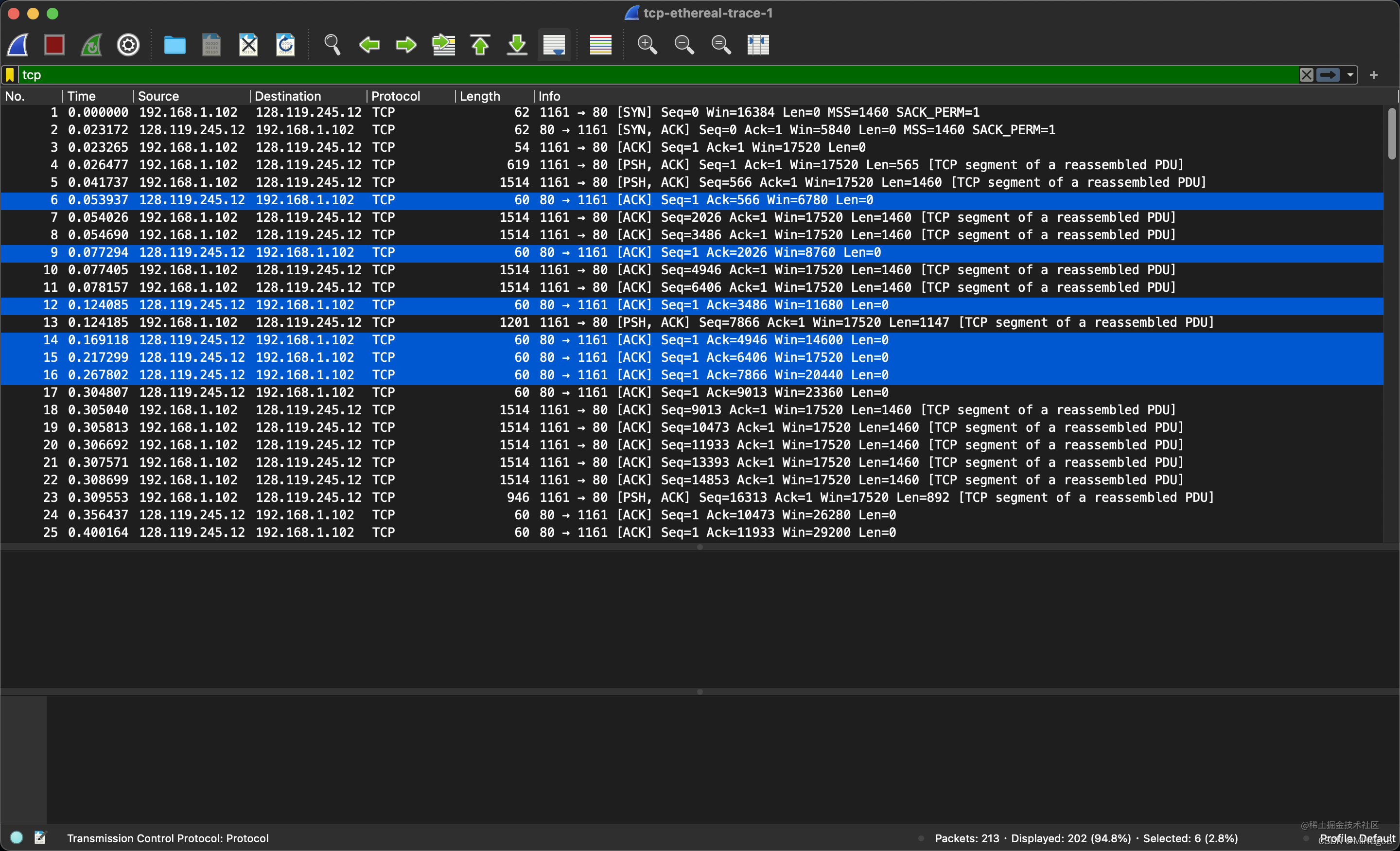Reload the capture file
1400x851 pixels.
tap(285, 44)
